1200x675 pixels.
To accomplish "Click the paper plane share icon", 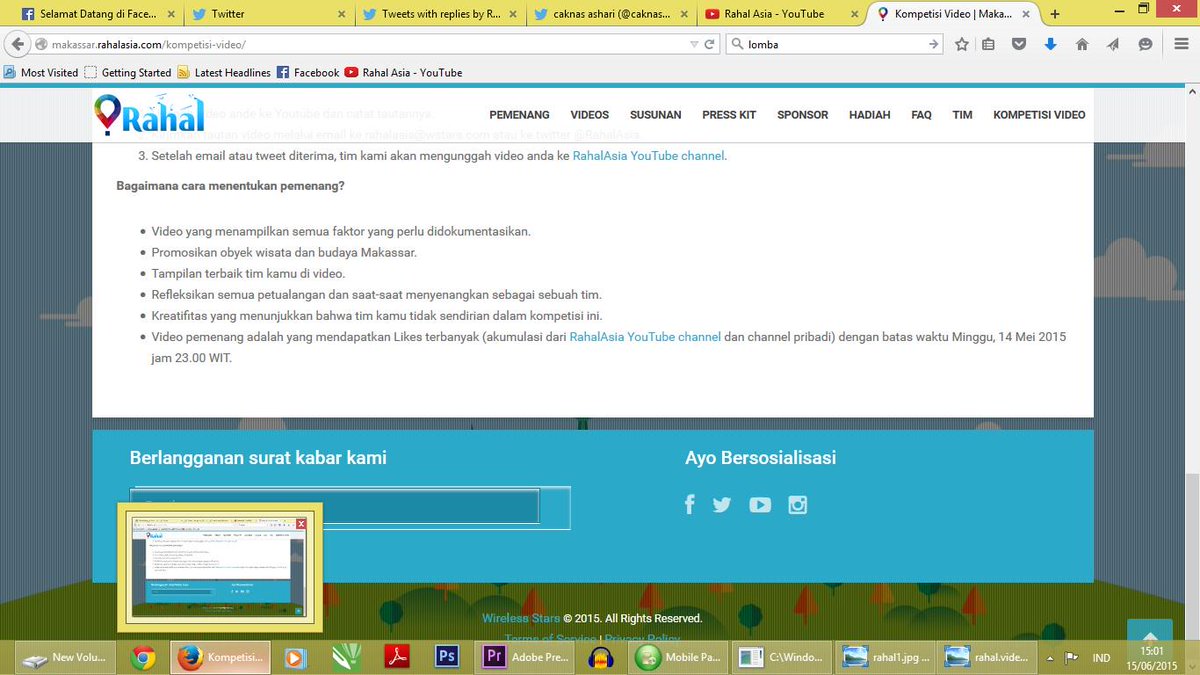I will pos(1113,45).
